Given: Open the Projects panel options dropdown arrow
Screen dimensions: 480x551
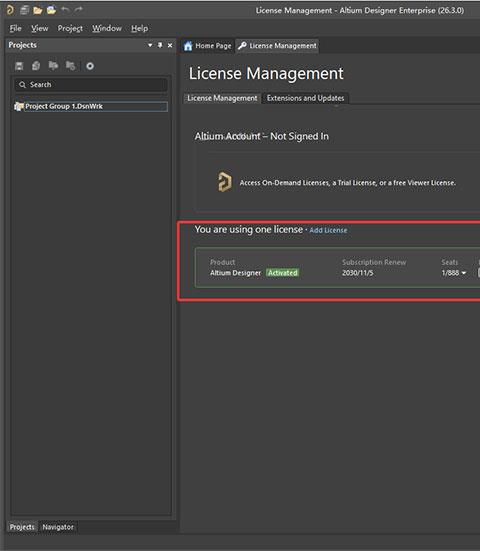Looking at the screenshot, I should coord(150,45).
